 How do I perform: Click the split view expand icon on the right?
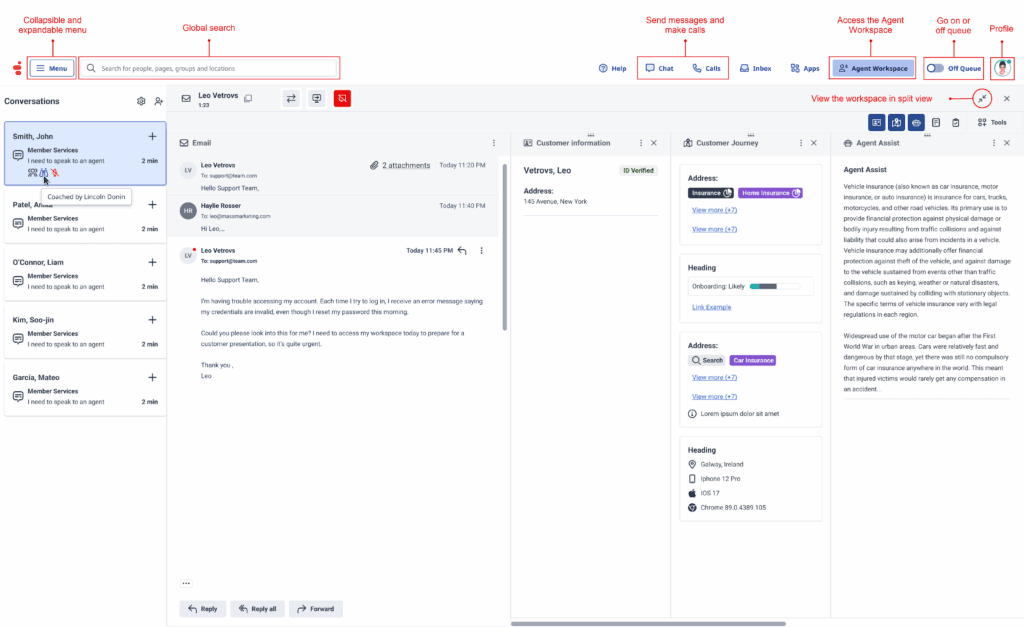click(x=982, y=98)
